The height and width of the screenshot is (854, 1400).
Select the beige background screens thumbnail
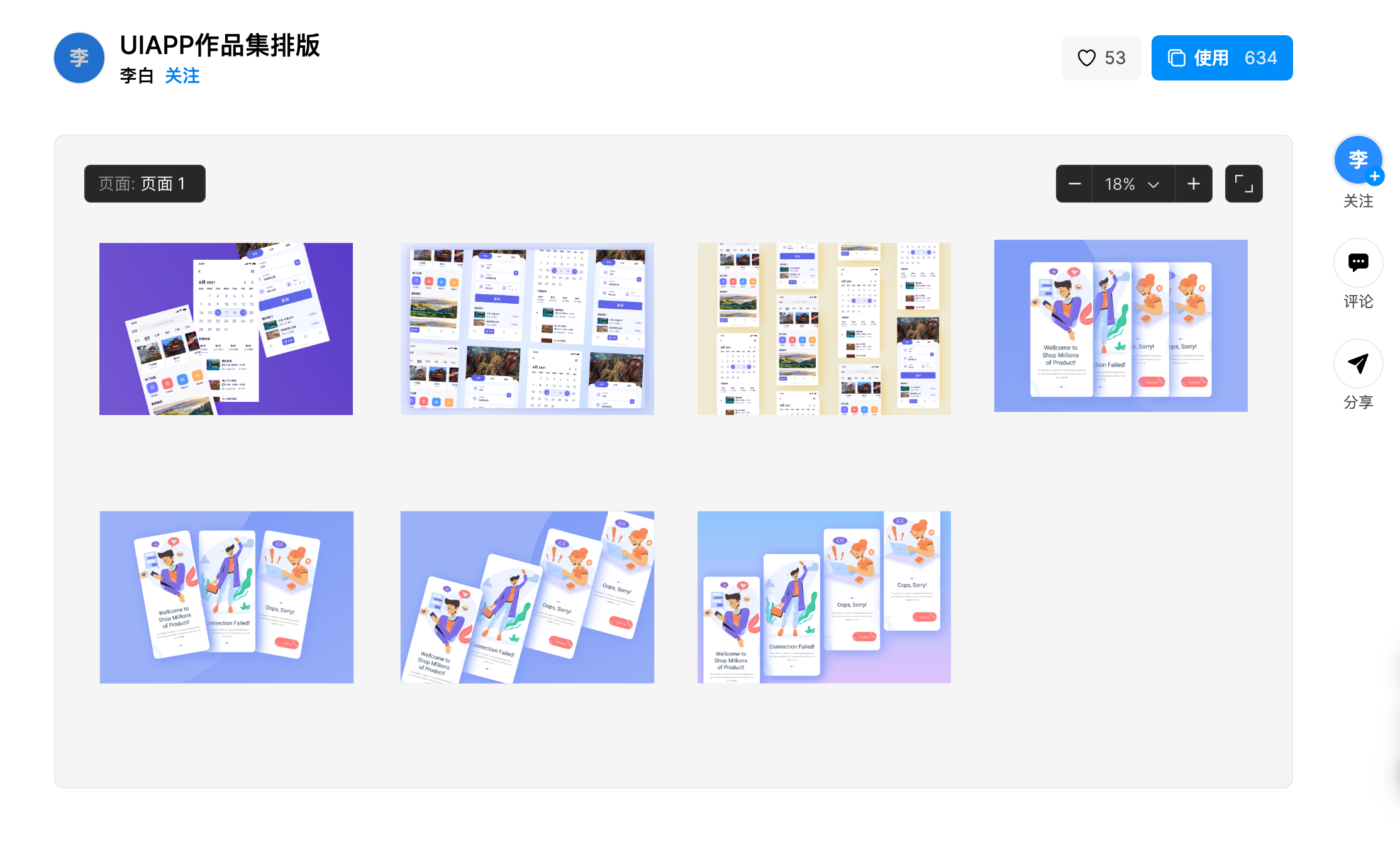[824, 329]
